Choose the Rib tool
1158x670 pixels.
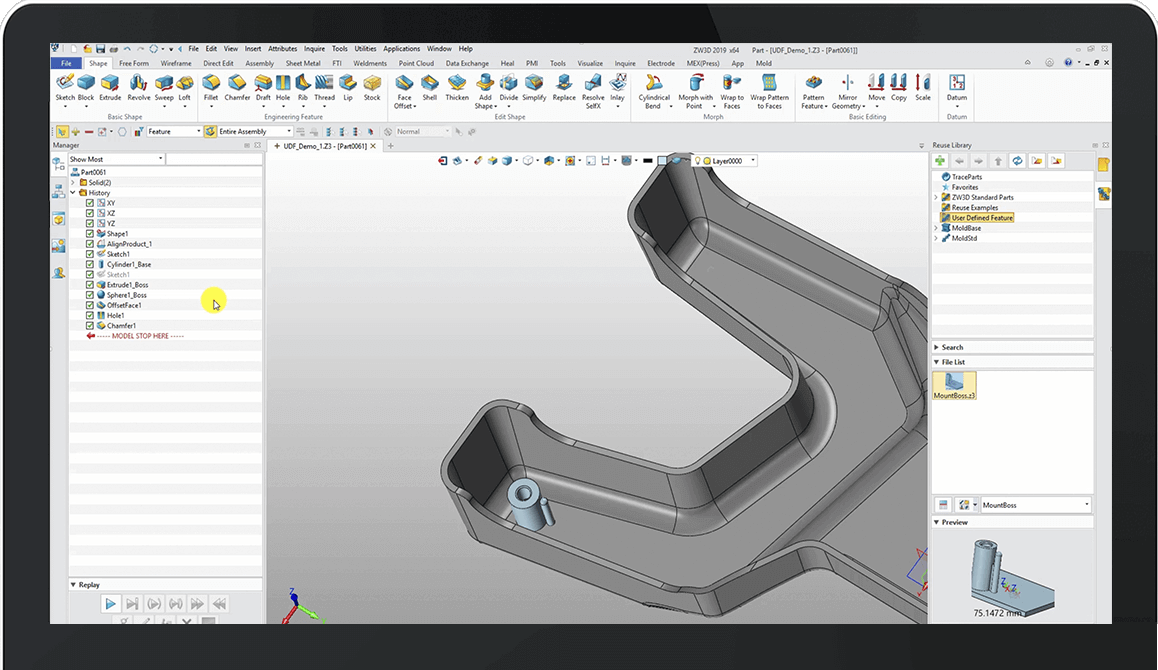303,88
